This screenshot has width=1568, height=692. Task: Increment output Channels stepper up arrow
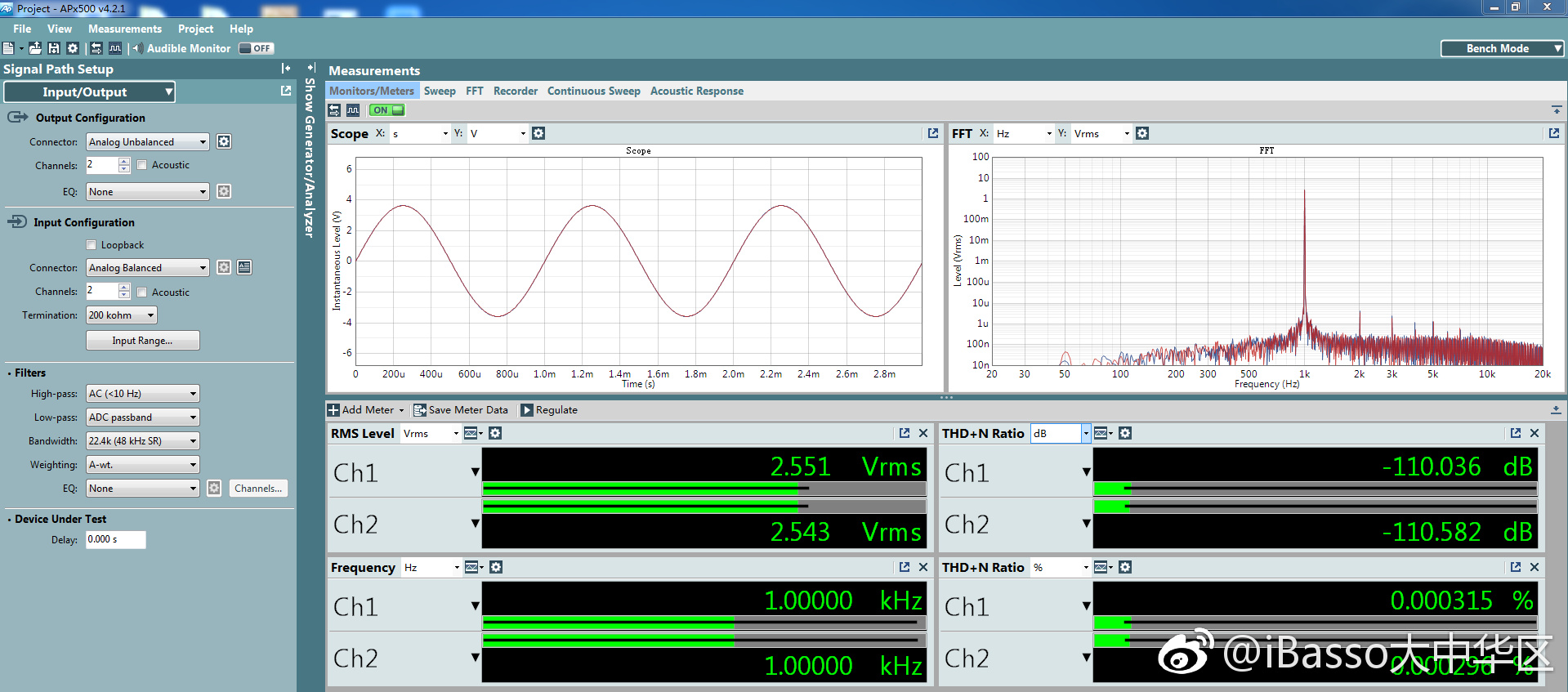click(x=124, y=161)
